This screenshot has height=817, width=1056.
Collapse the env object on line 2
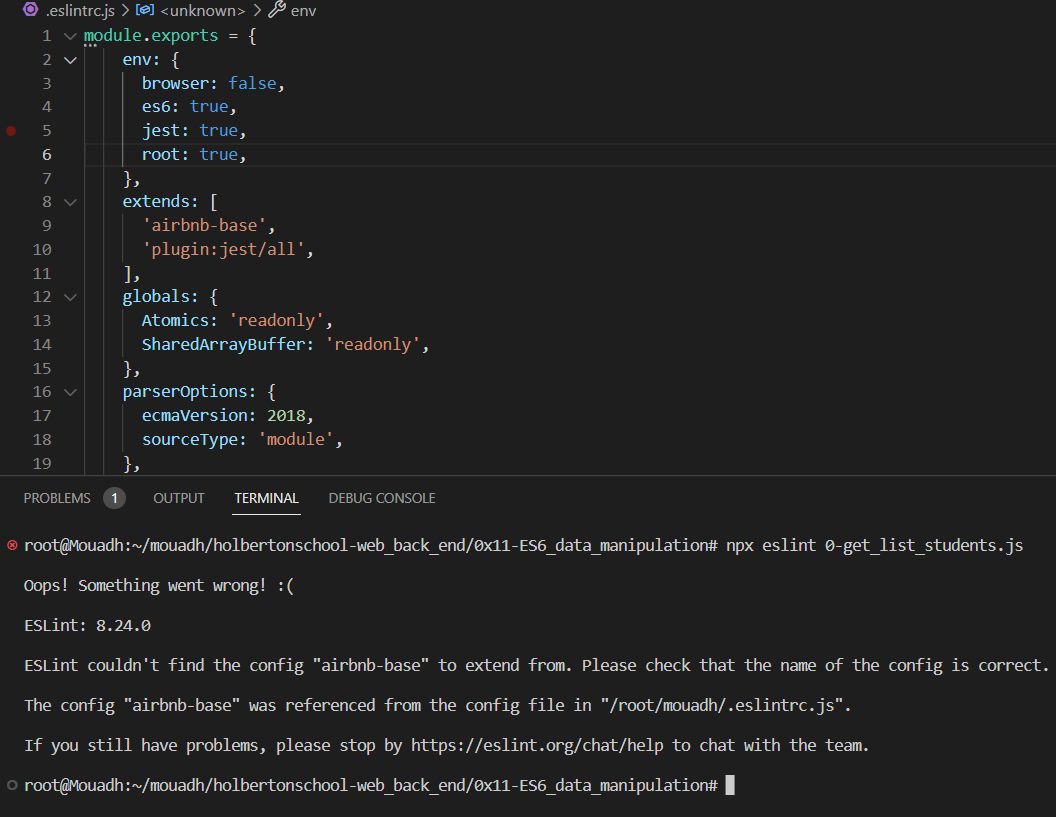68,59
